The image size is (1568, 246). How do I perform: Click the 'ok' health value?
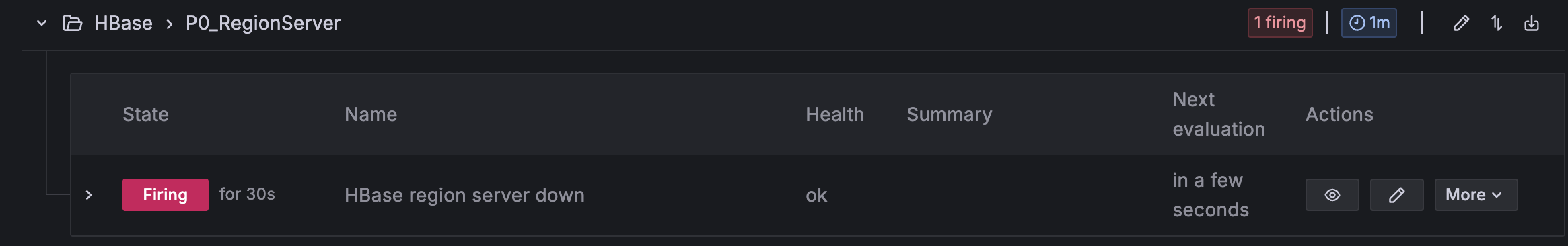click(x=816, y=196)
